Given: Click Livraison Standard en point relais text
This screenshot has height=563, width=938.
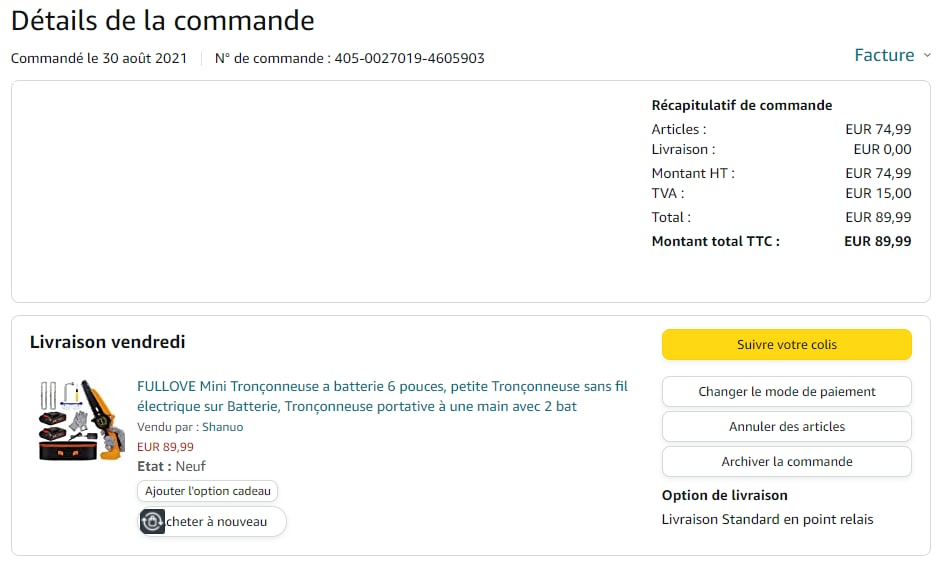Looking at the screenshot, I should point(767,519).
